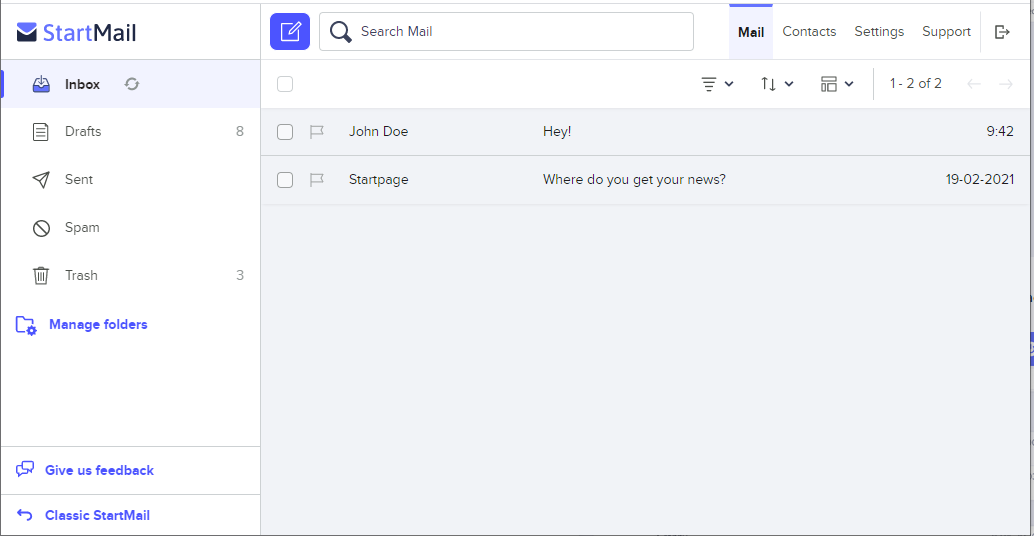Refresh the Inbox with the sync icon
The height and width of the screenshot is (536, 1034).
[x=132, y=84]
